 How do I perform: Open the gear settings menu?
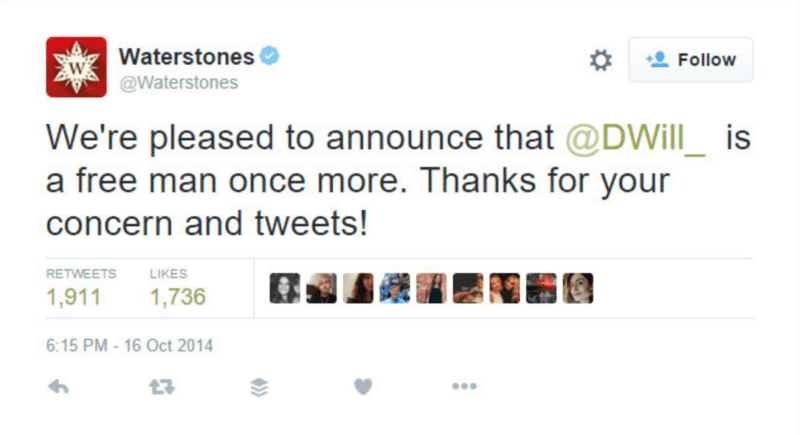600,60
